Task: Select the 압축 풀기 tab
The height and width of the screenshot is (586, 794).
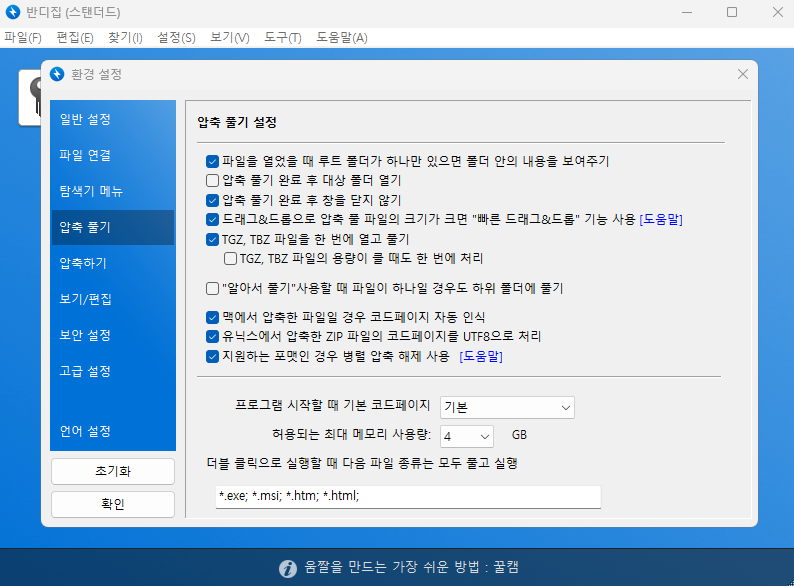Action: point(112,227)
